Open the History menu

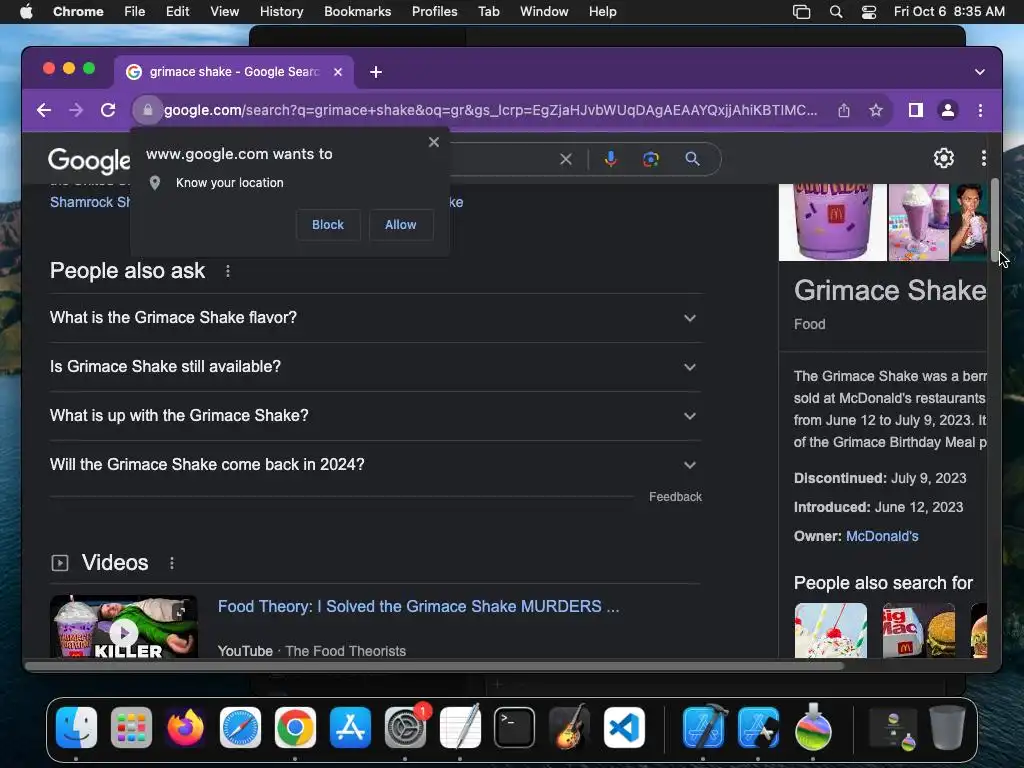281,12
